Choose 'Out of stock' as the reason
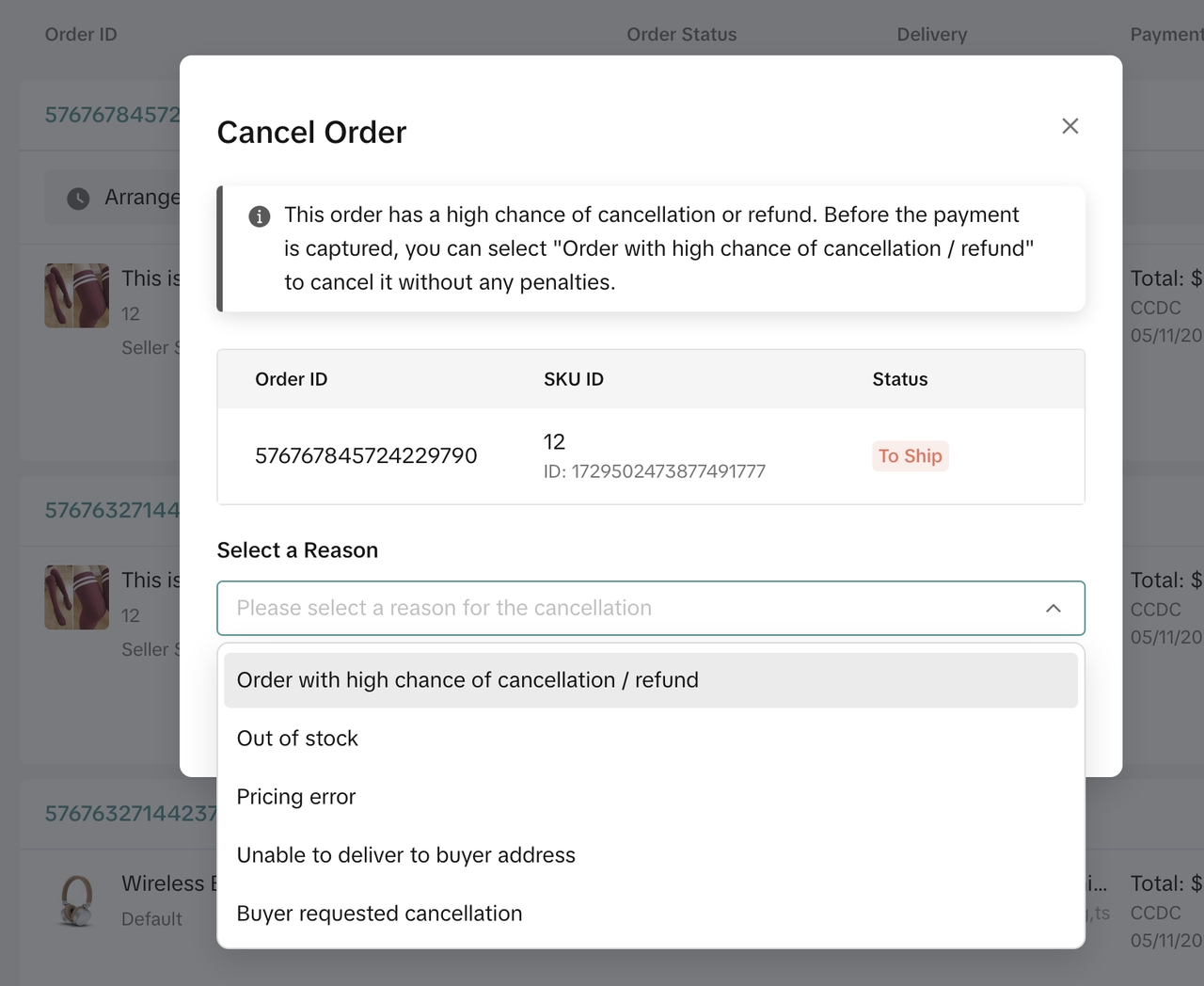This screenshot has width=1204, height=986. [297, 739]
